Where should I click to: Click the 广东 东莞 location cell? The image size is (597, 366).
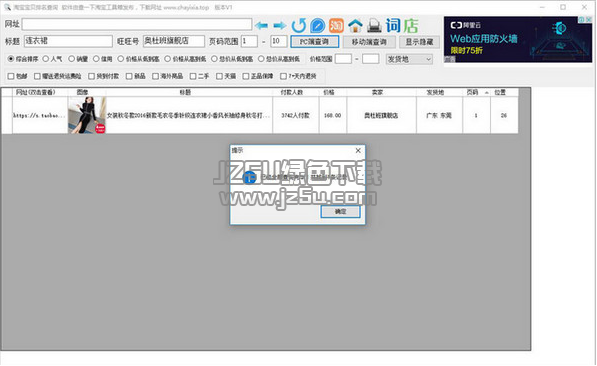(439, 115)
